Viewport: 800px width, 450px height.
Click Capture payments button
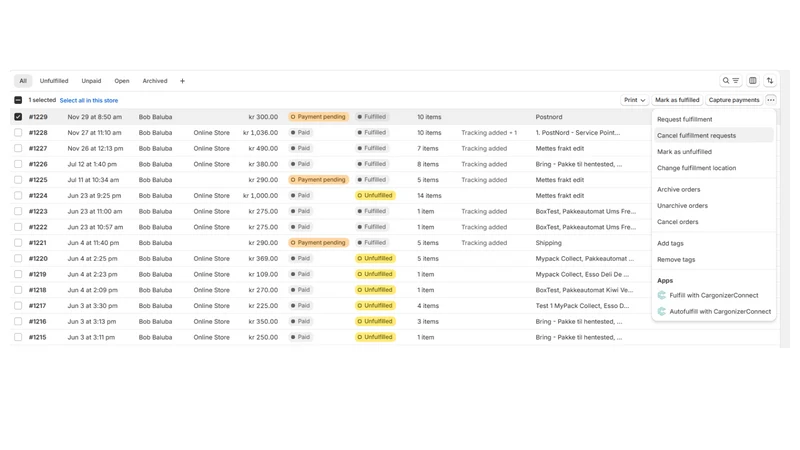(734, 100)
